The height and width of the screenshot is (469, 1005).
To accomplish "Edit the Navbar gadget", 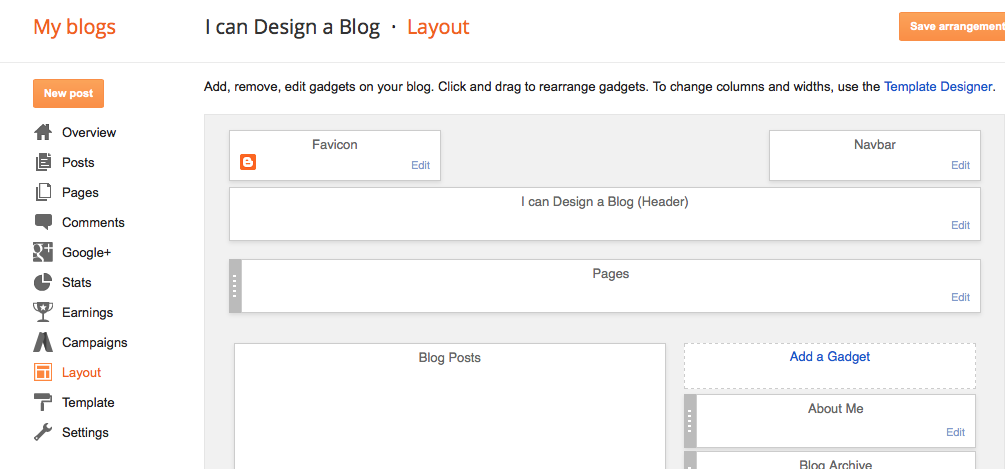I will [960, 165].
